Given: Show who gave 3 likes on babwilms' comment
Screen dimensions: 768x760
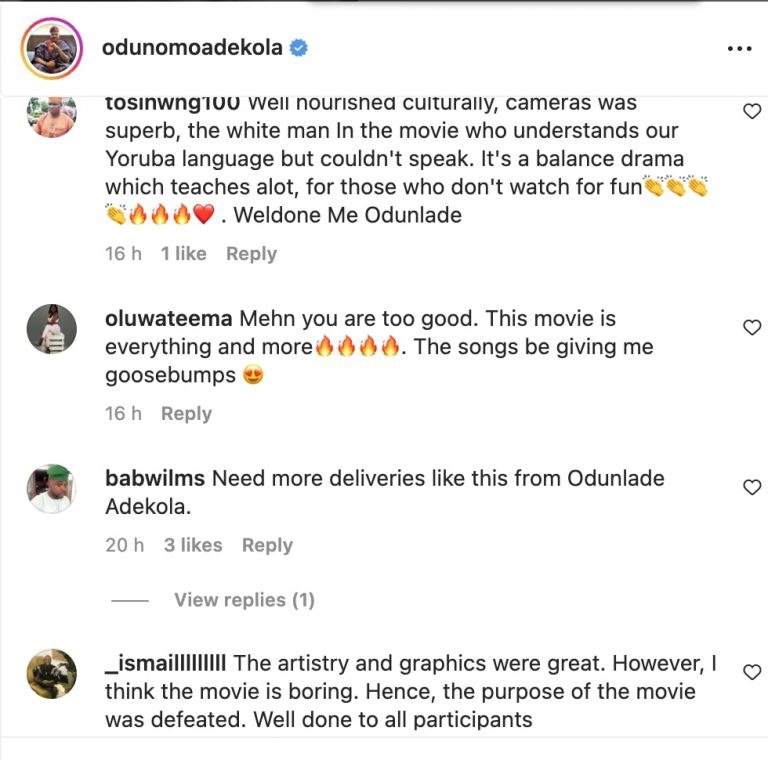Looking at the screenshot, I should click(193, 545).
